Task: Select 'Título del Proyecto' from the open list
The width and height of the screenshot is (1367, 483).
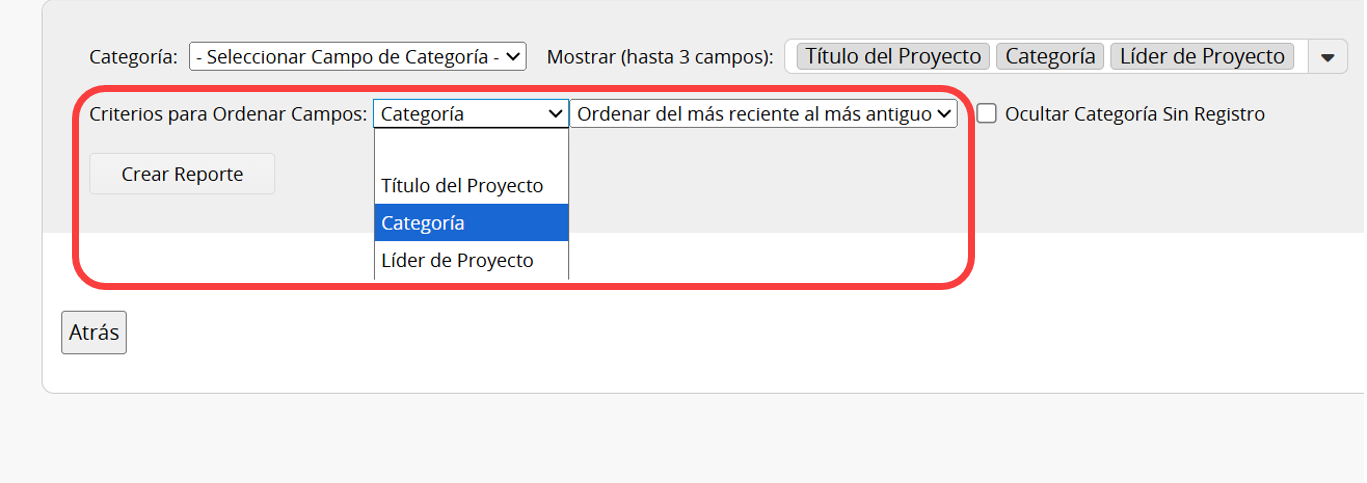Action: click(471, 186)
